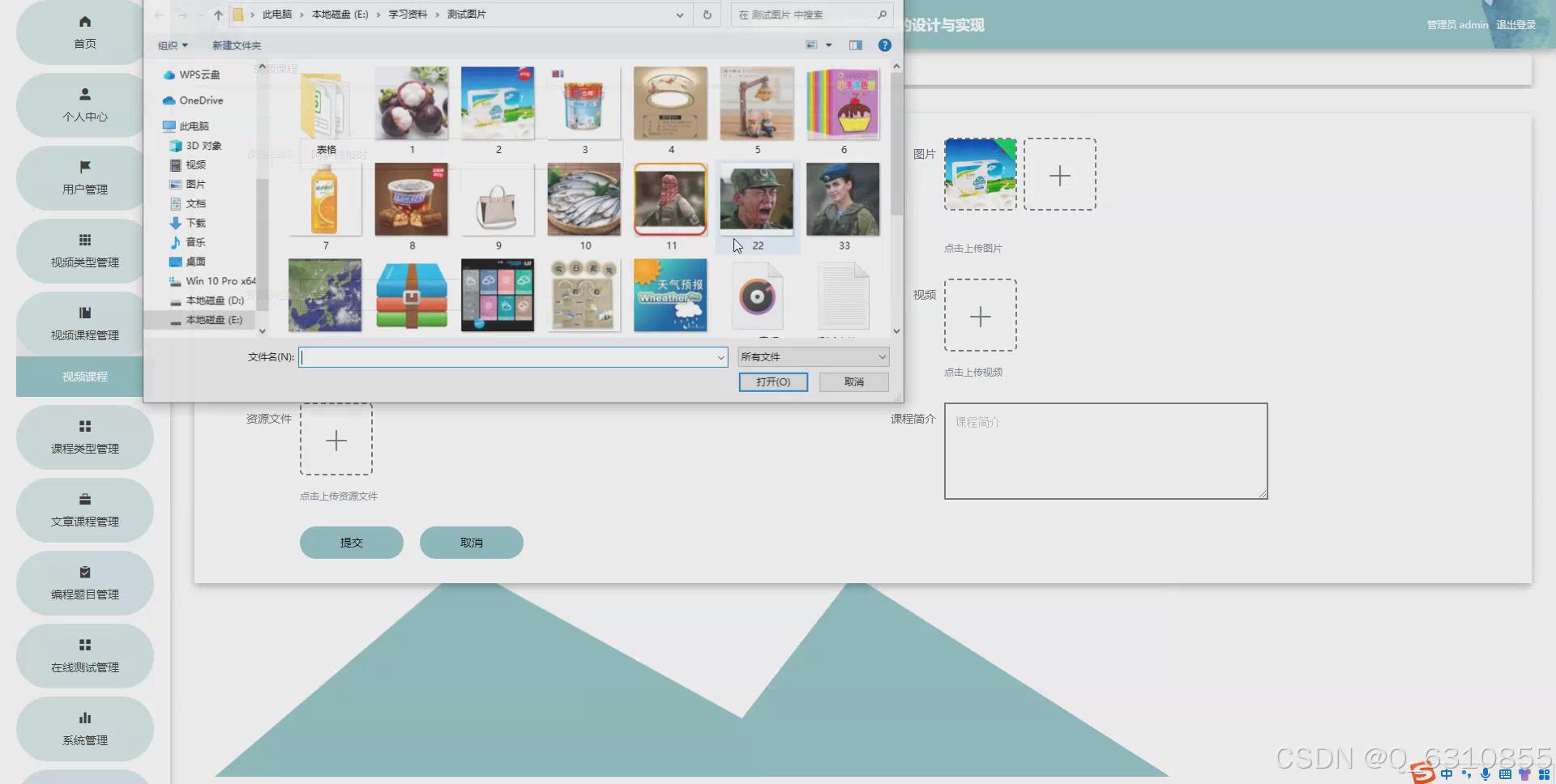Click the 课程简介 text area

tap(1105, 451)
